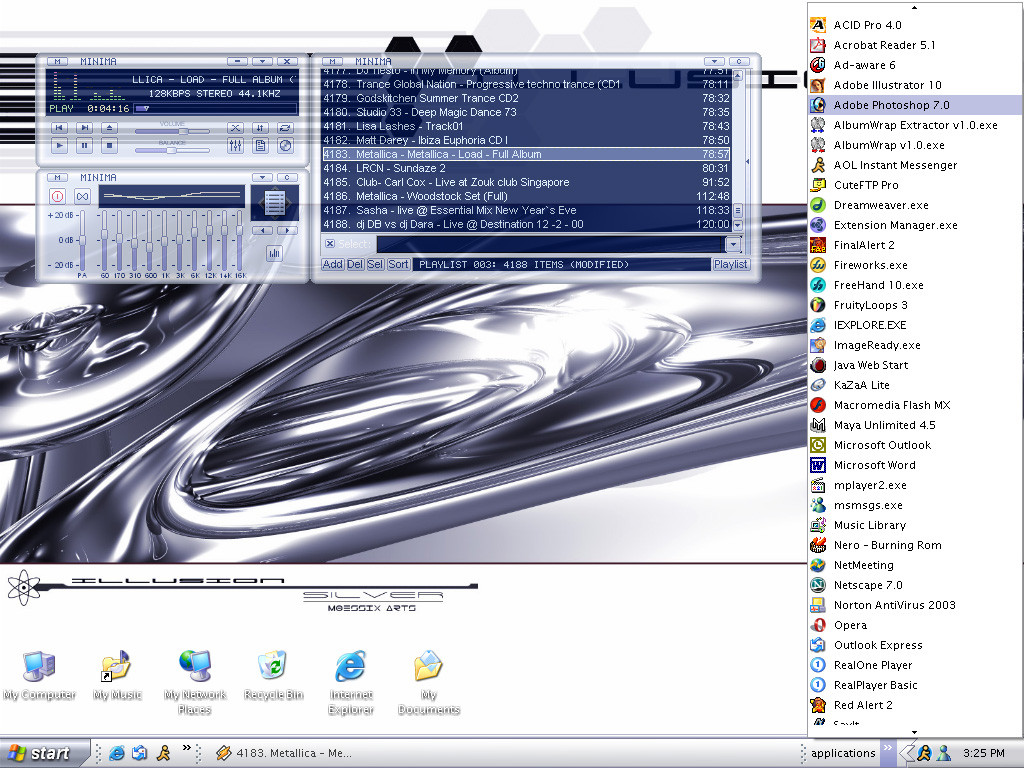Select playlist track 4184 LRCN - Sundaze 2
The height and width of the screenshot is (768, 1024).
tap(526, 168)
